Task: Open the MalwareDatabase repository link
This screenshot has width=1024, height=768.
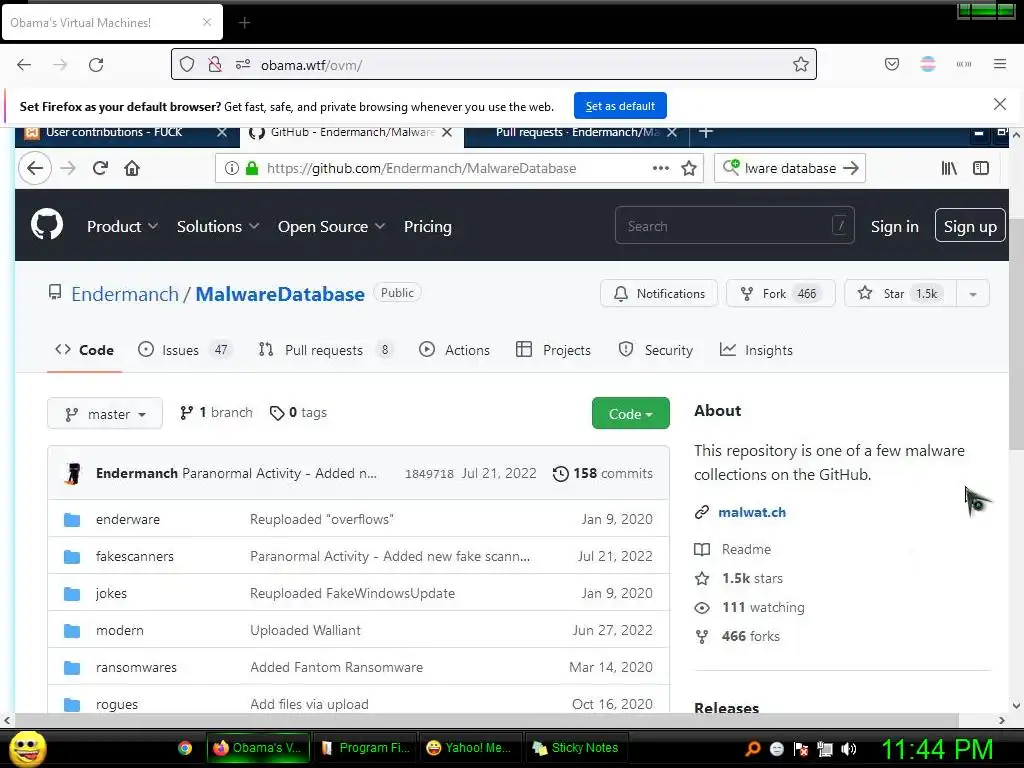Action: coord(280,294)
